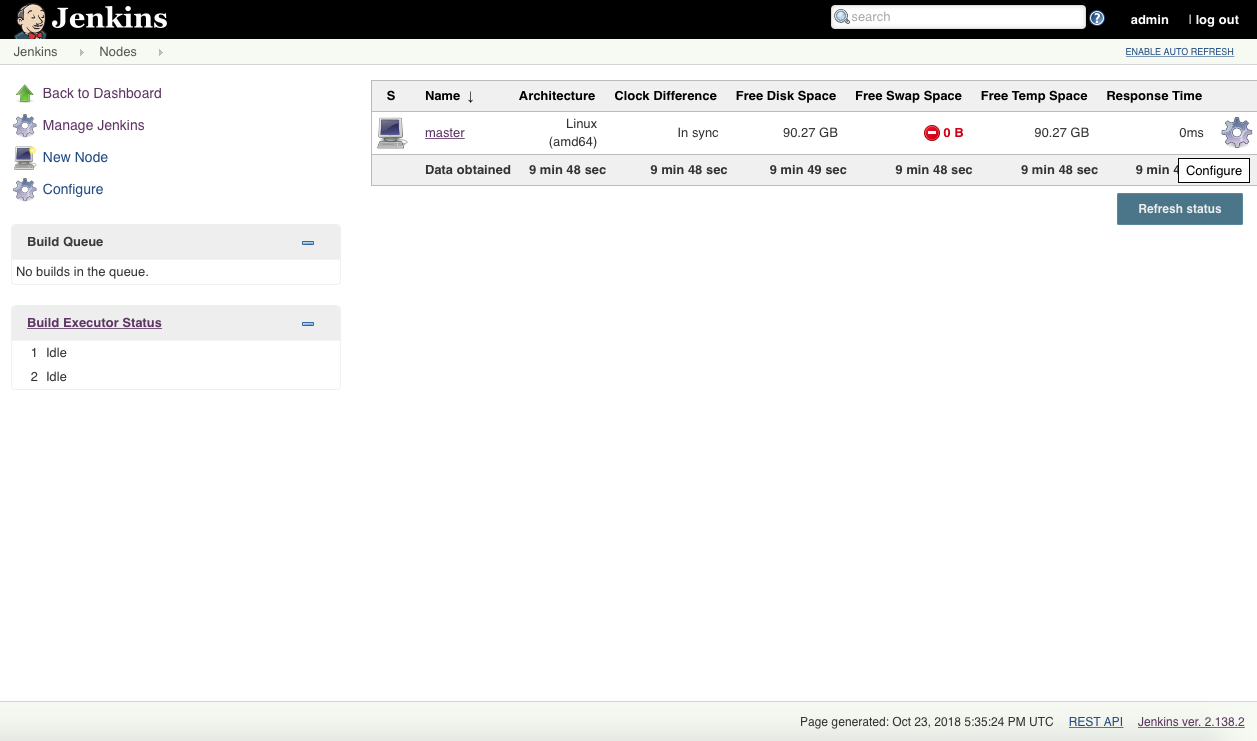The width and height of the screenshot is (1257, 741).
Task: Sort by Clock Difference column header
Action: tap(665, 96)
